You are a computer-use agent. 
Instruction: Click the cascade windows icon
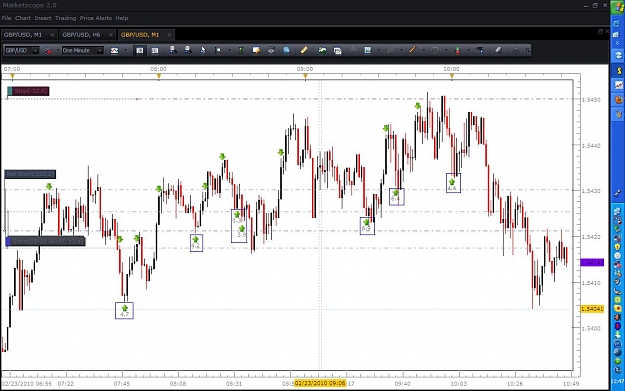(337, 50)
